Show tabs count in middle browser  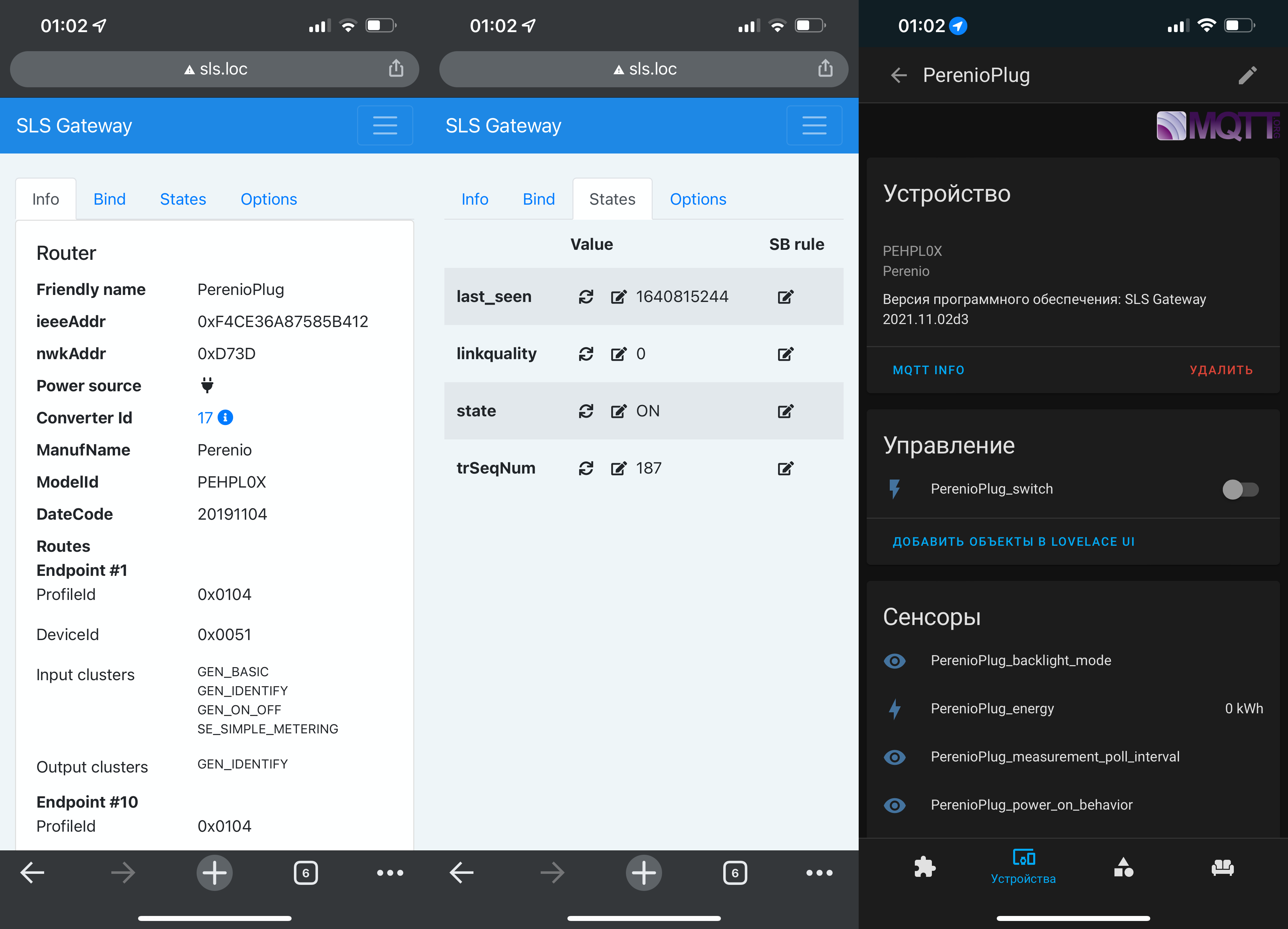(735, 872)
